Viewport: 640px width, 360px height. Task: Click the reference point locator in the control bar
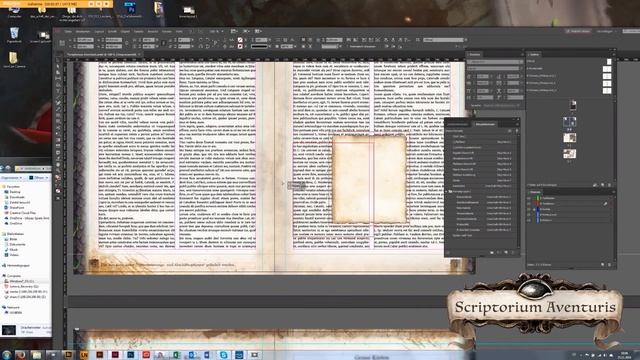(62, 43)
